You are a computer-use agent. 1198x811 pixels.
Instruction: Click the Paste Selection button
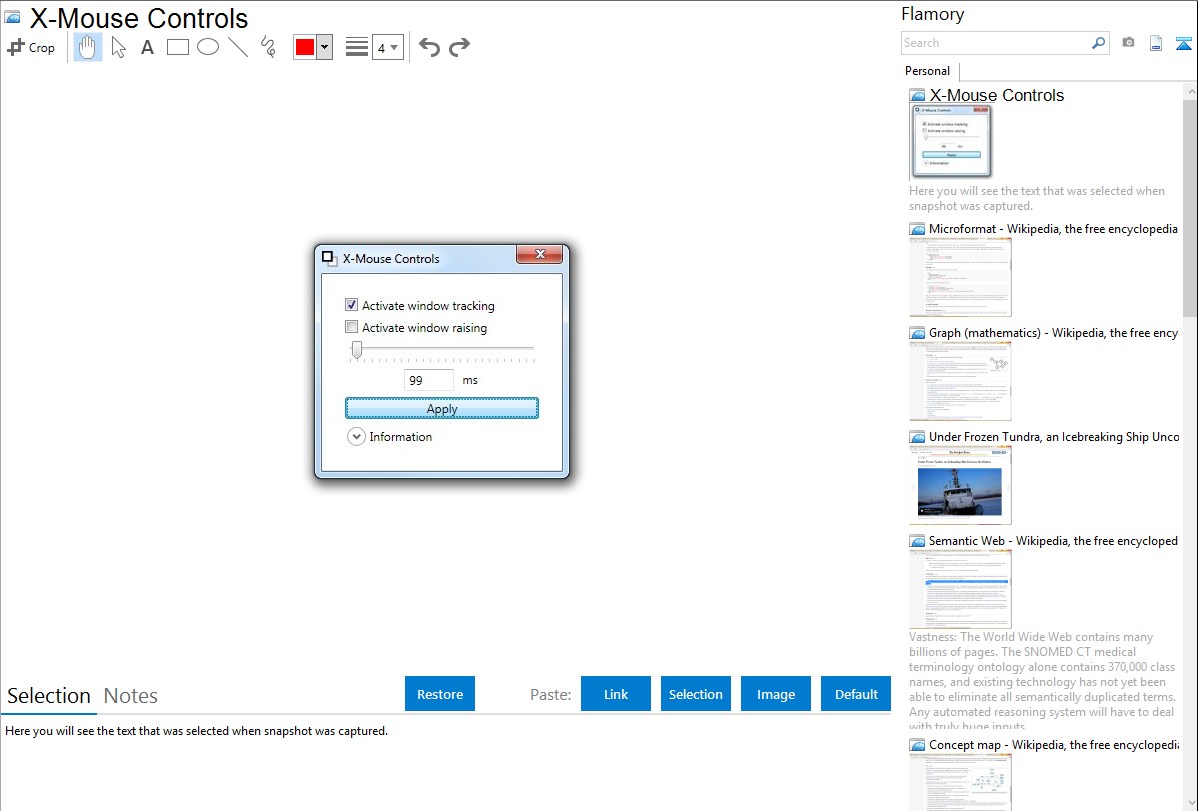[695, 694]
